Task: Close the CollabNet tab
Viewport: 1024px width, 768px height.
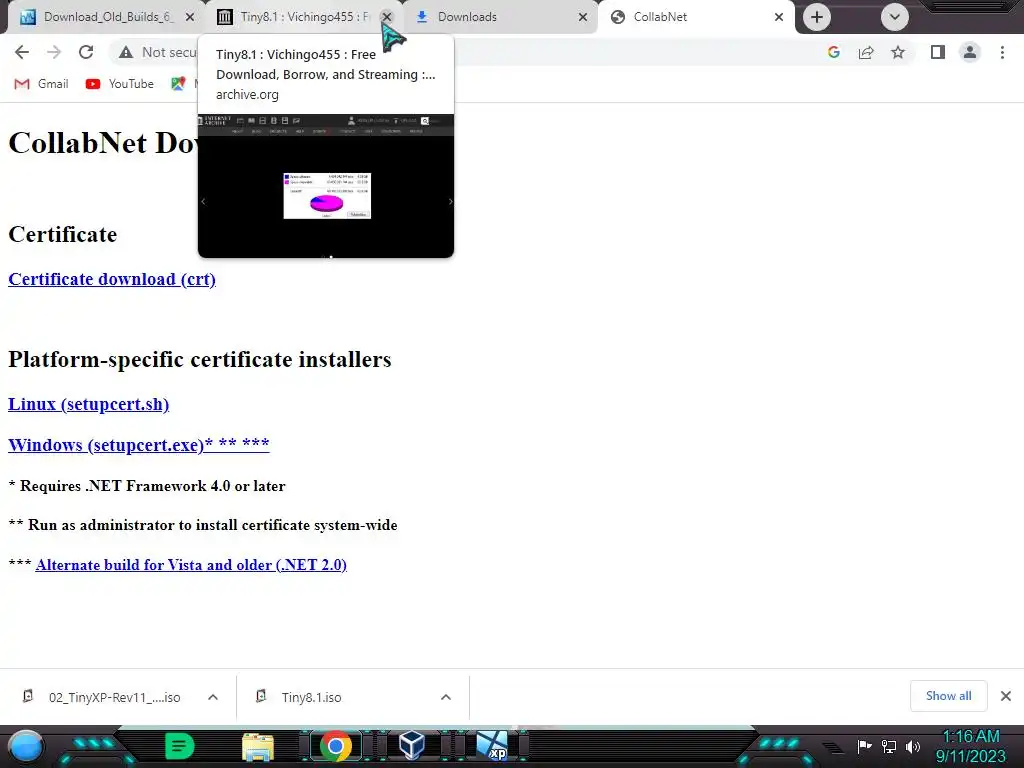Action: click(778, 17)
